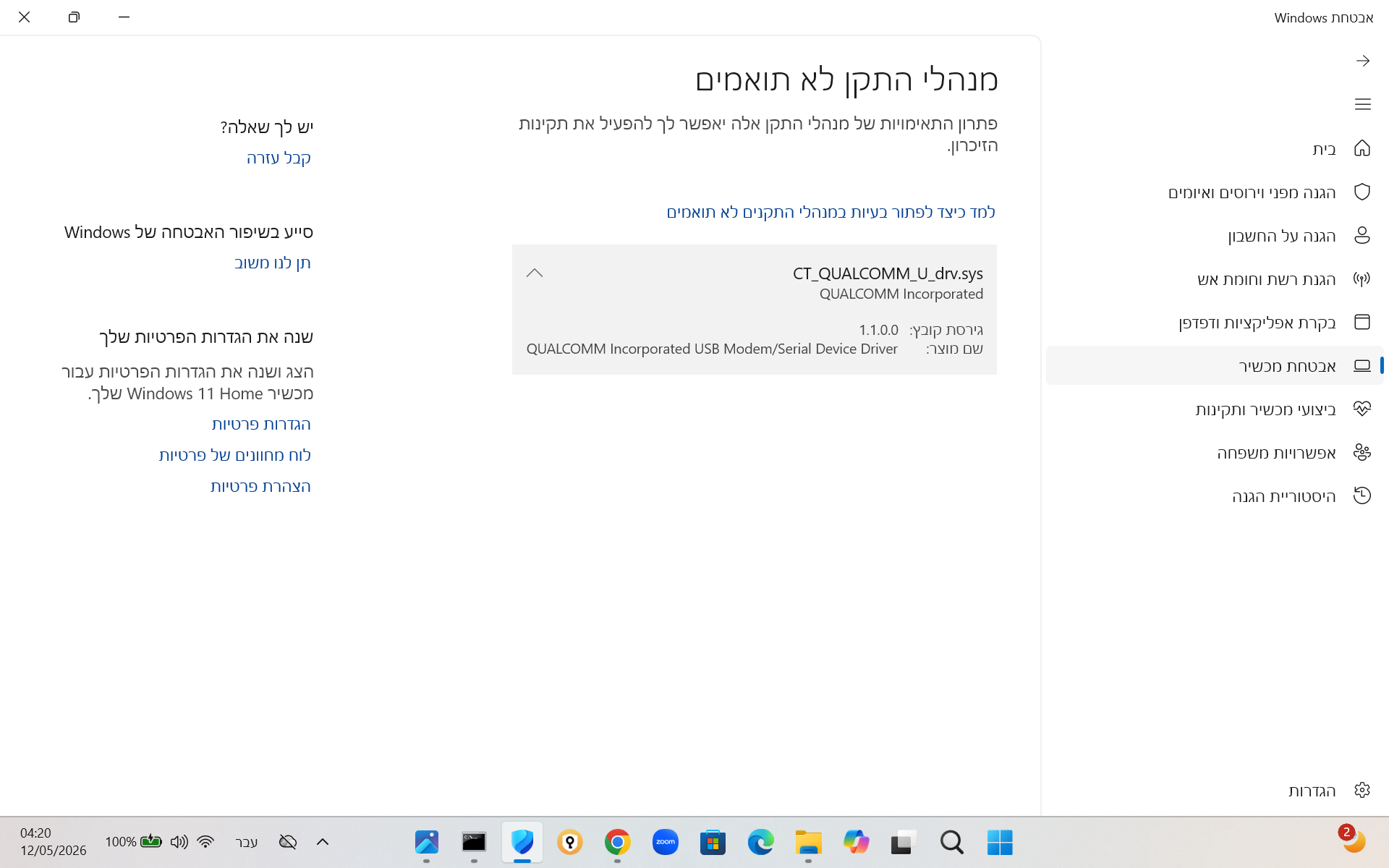Click the file version 1.1.0.0 value

pos(878,330)
